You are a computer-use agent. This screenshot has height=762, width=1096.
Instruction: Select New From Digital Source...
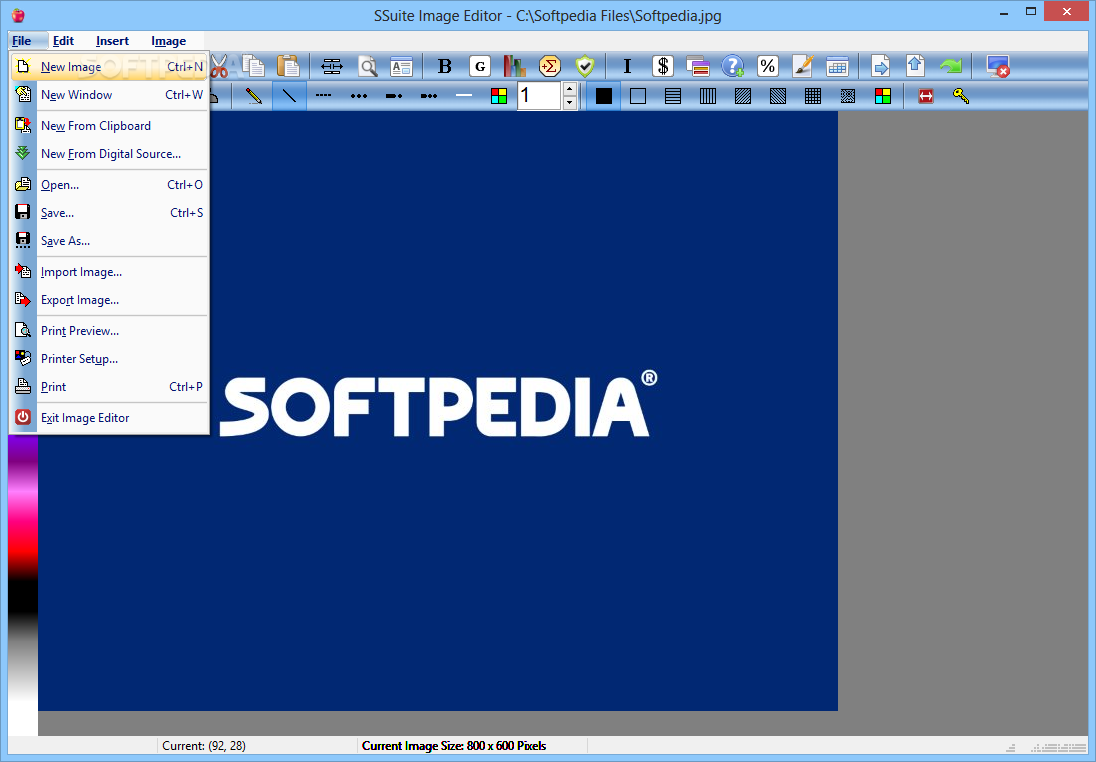[x=109, y=154]
